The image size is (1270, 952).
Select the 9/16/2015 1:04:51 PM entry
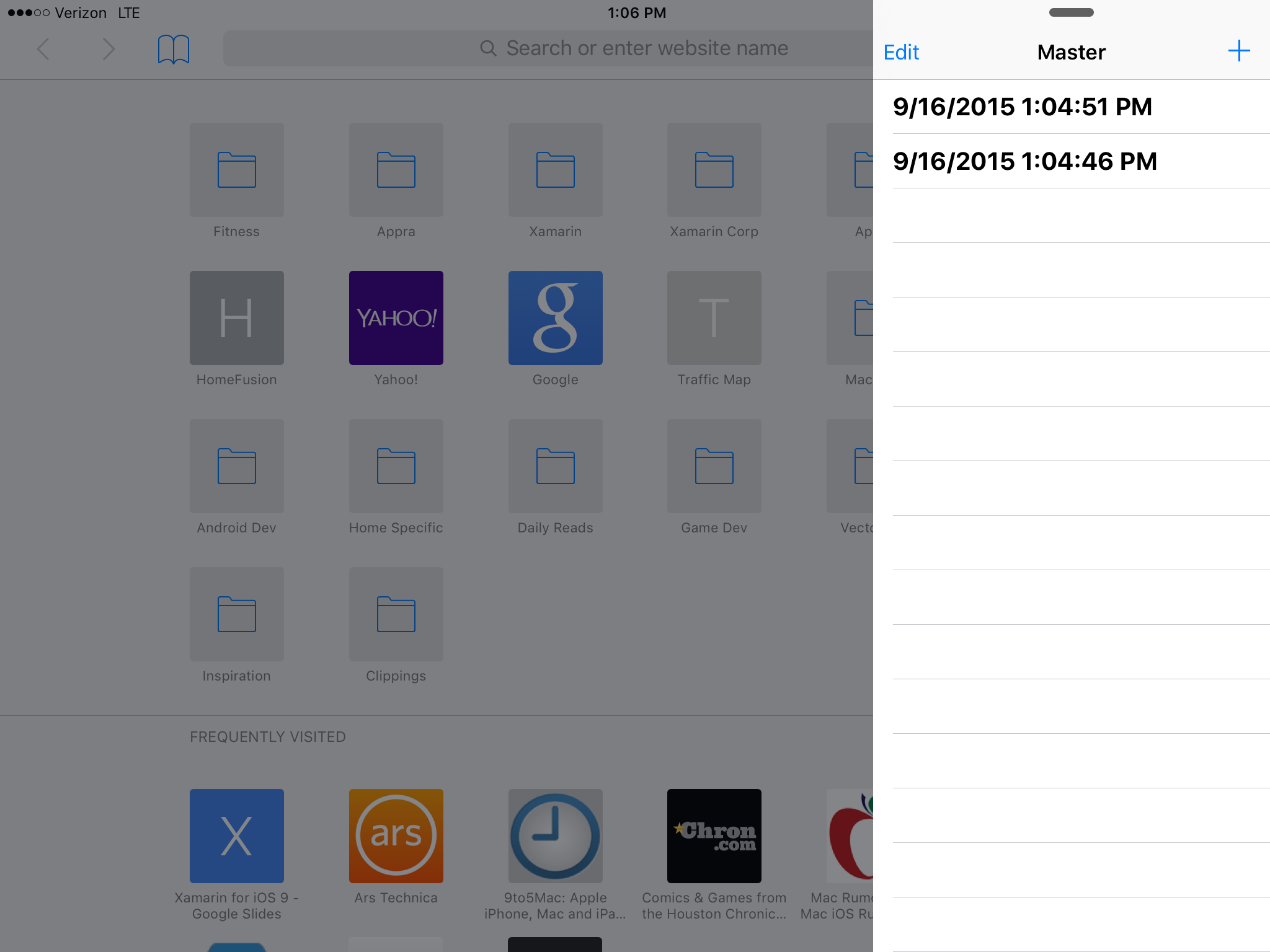(x=1054, y=107)
